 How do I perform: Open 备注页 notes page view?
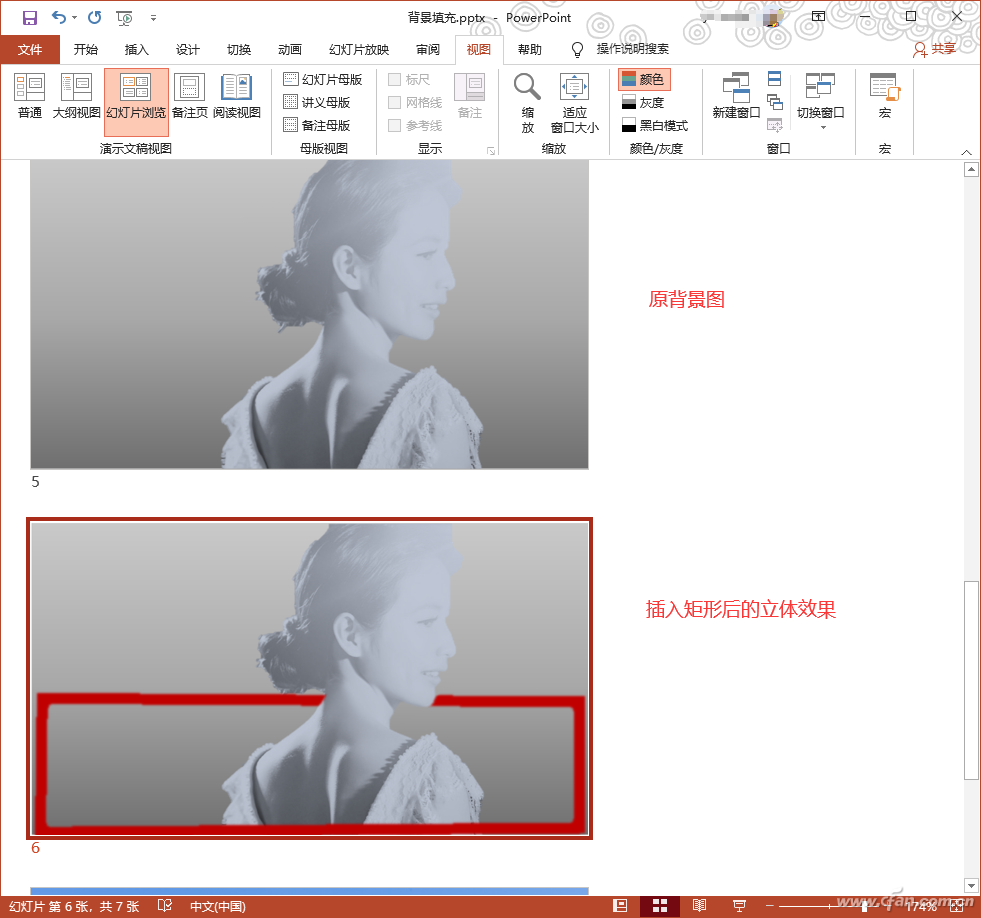[x=190, y=96]
